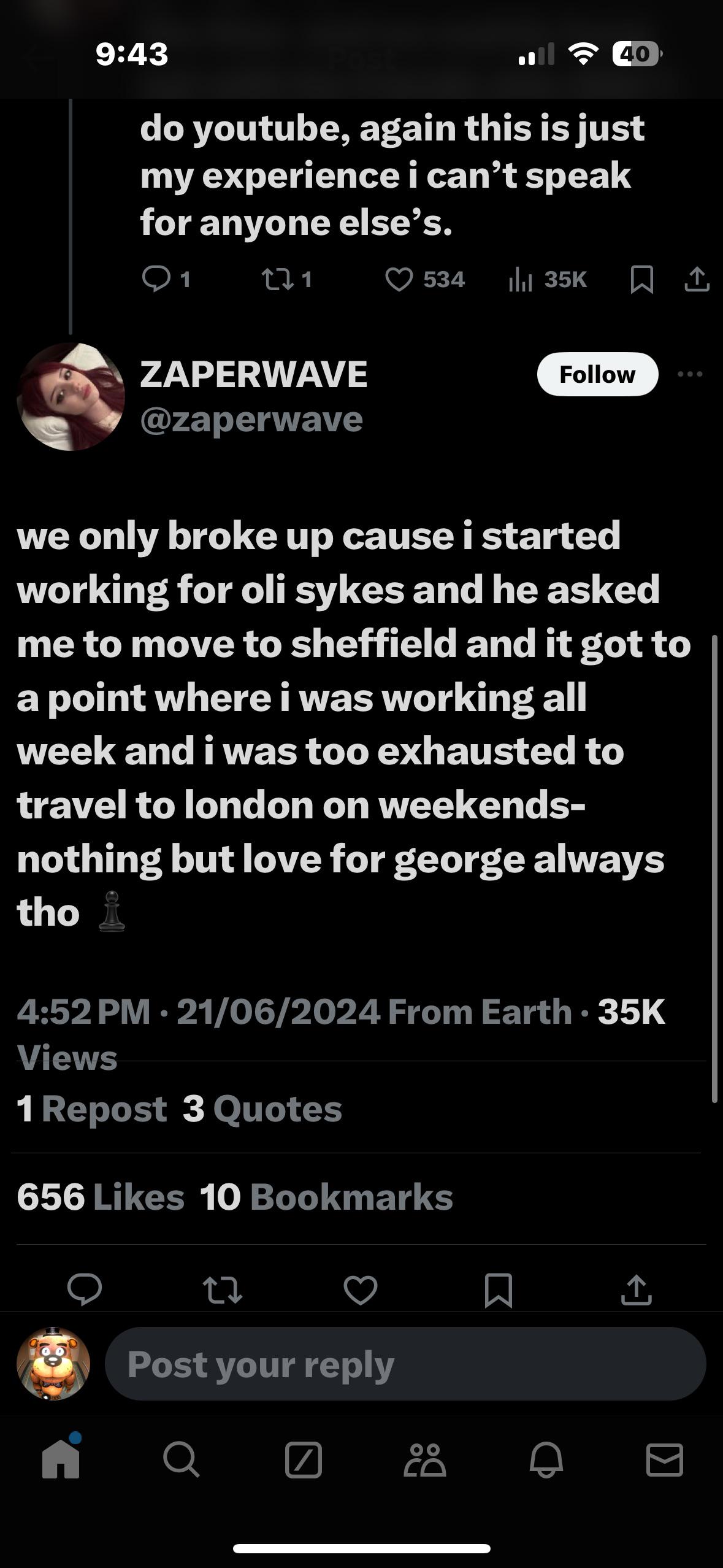This screenshot has width=723, height=1568.
Task: Reply to the post via comment bubble
Action: (85, 1289)
